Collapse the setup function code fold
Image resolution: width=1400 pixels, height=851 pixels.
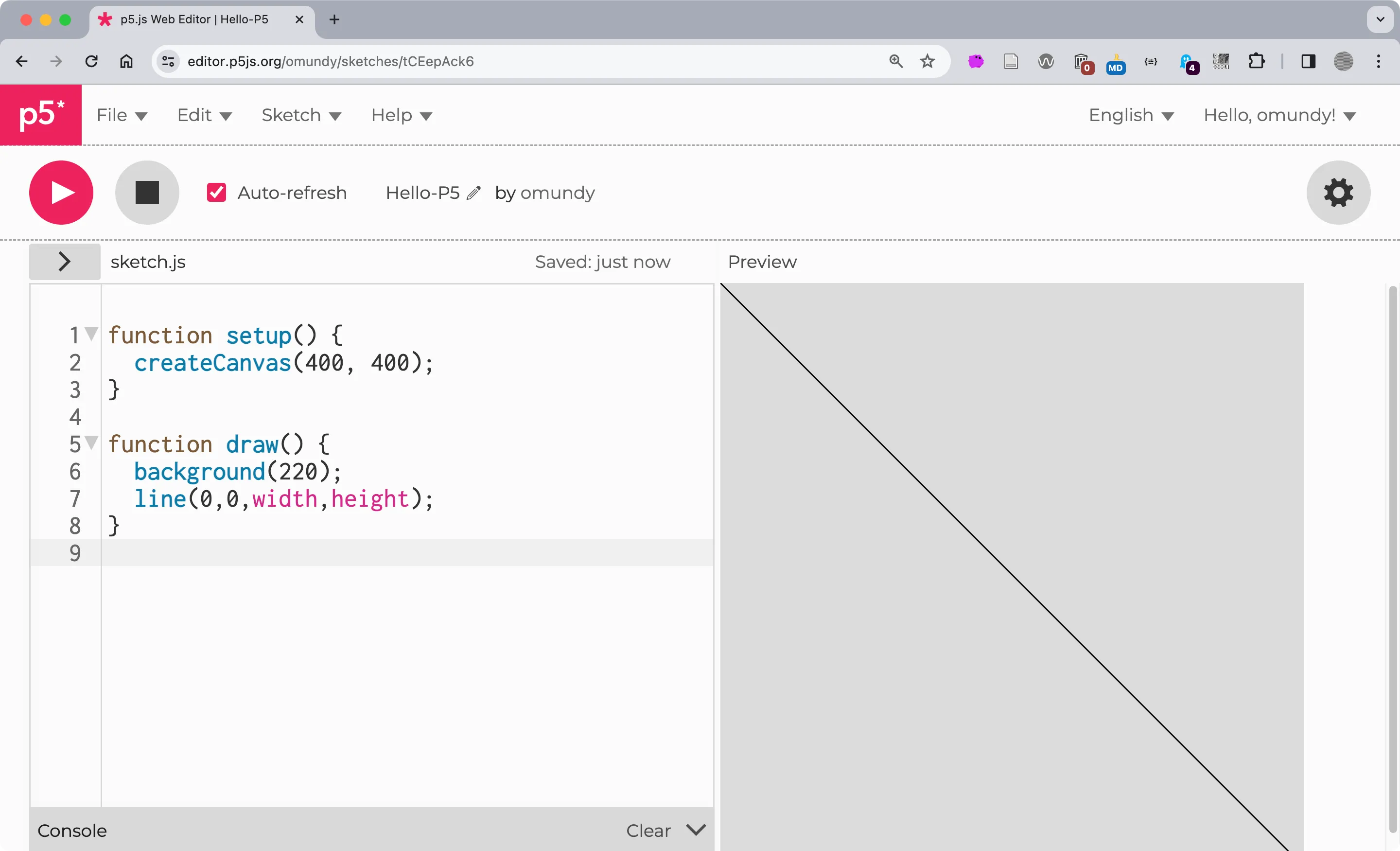click(x=91, y=334)
